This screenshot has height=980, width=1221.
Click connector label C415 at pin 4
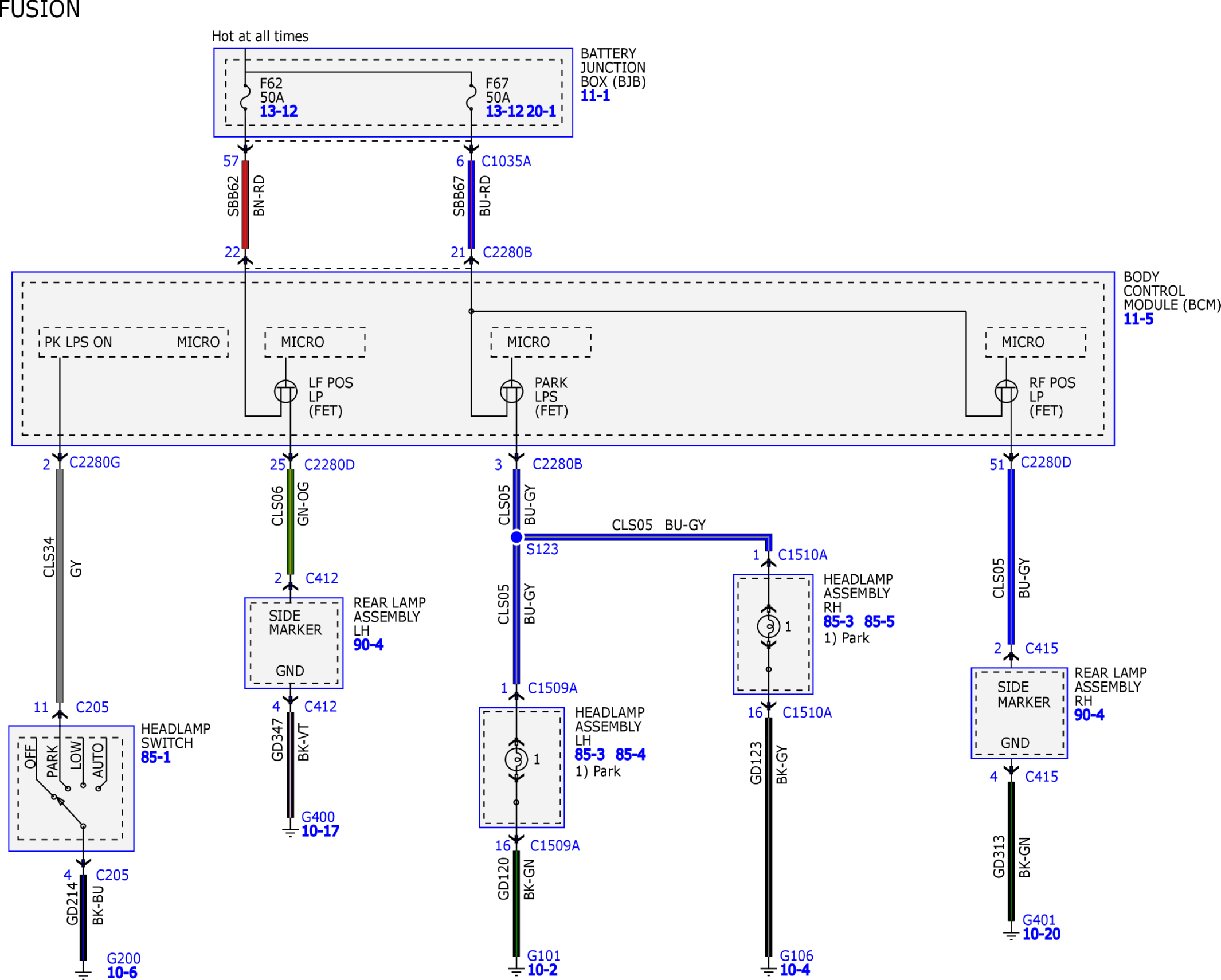[1042, 777]
